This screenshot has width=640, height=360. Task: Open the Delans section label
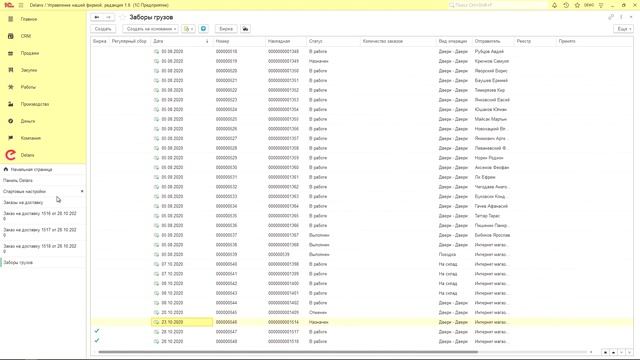27,155
